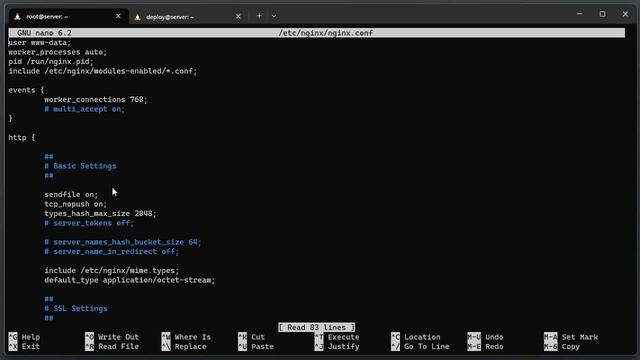Place cursor on 'worker_processes auto;' line
Image resolution: width=640 pixels, height=360 pixels.
tap(58, 52)
